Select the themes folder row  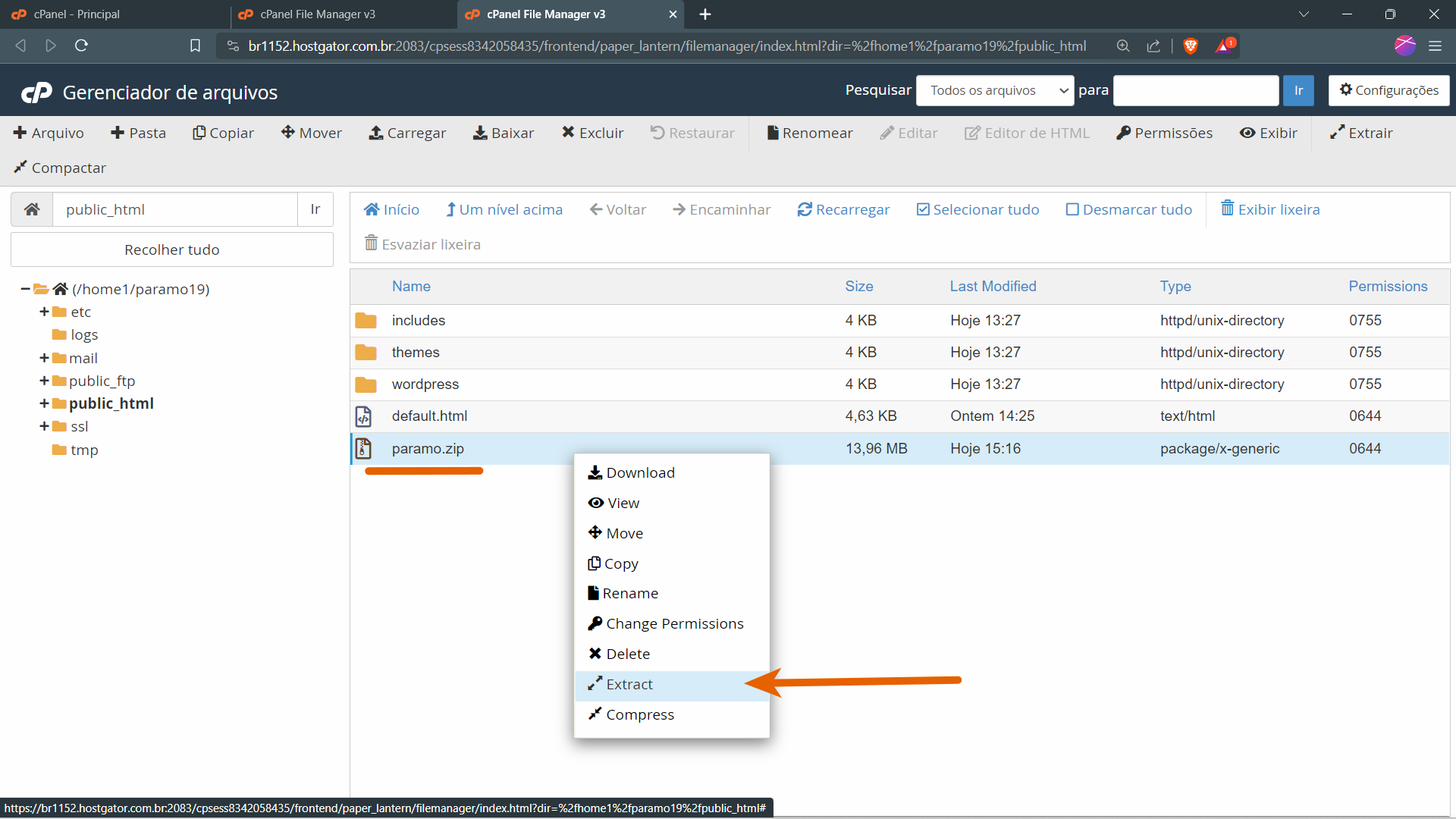click(x=899, y=352)
